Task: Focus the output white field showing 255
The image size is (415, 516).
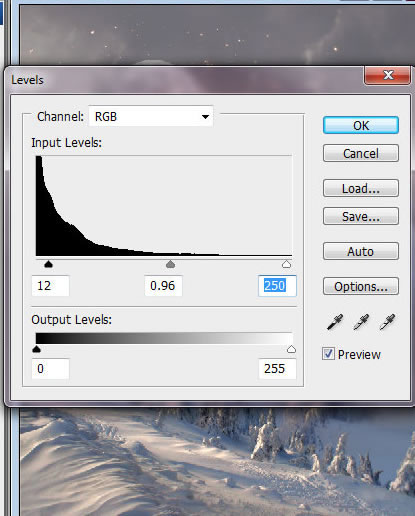Action: click(x=277, y=369)
